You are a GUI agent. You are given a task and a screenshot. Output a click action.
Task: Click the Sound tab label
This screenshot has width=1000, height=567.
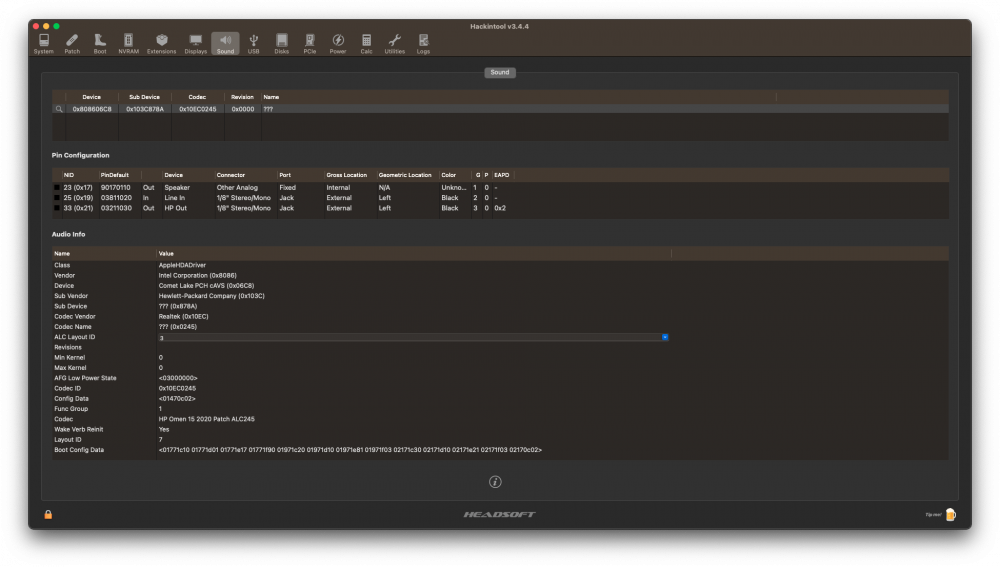[499, 73]
